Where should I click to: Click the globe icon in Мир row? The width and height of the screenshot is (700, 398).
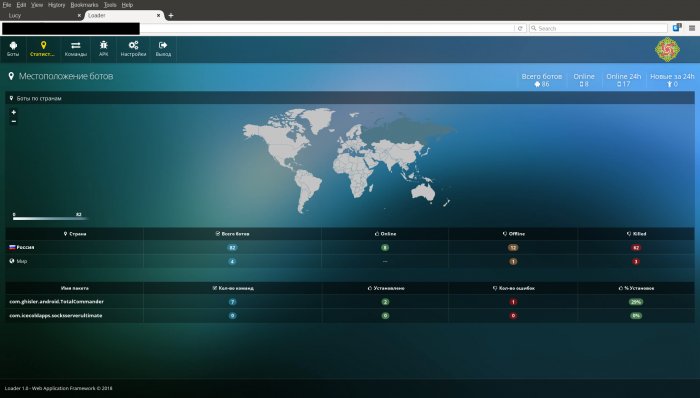pyautogui.click(x=12, y=261)
